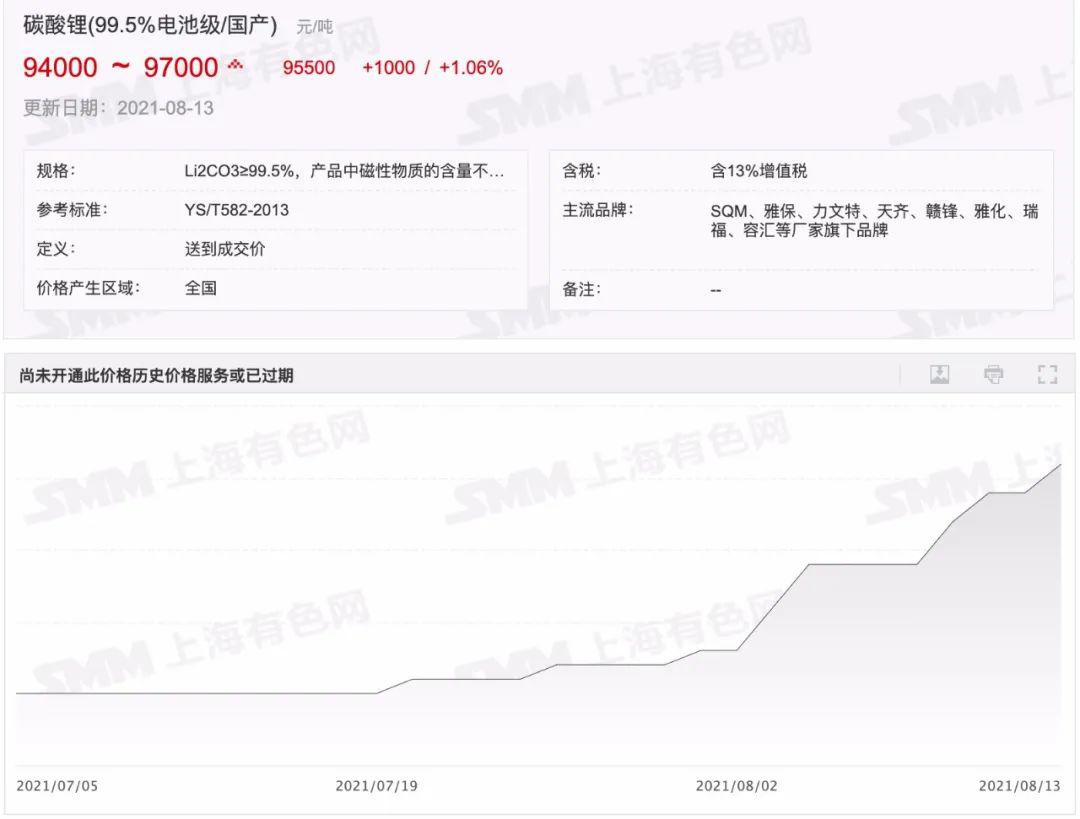Click the 更新日期 2021-08-13 text
The height and width of the screenshot is (819, 1080).
[x=118, y=108]
